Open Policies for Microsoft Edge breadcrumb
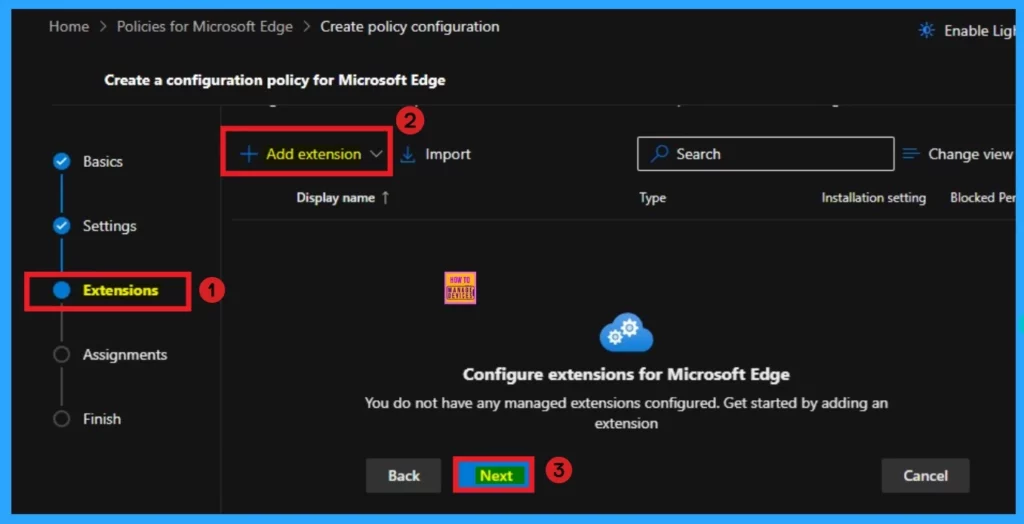Viewport: 1024px width, 524px height. click(204, 27)
